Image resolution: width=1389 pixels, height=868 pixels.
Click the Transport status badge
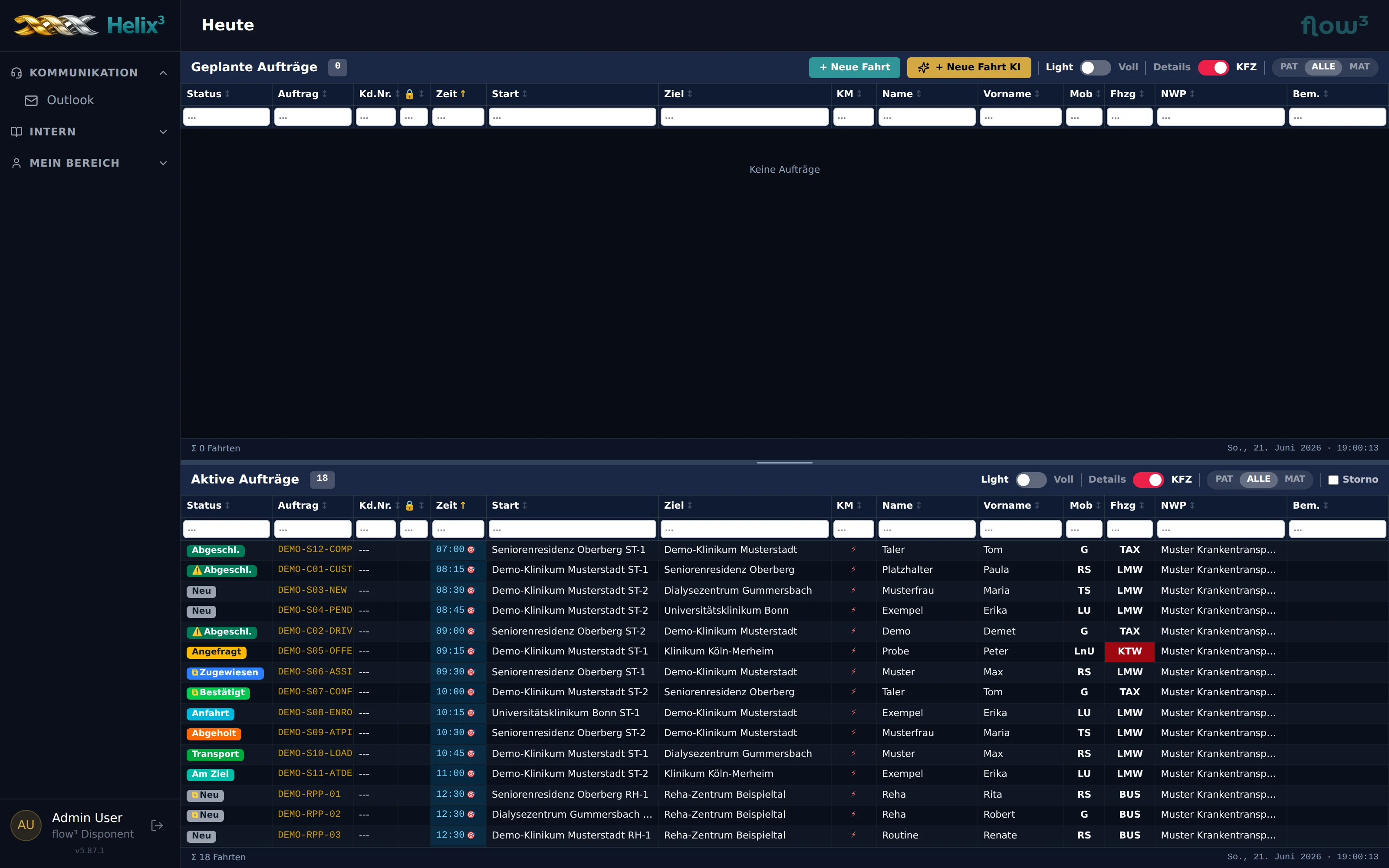(215, 754)
